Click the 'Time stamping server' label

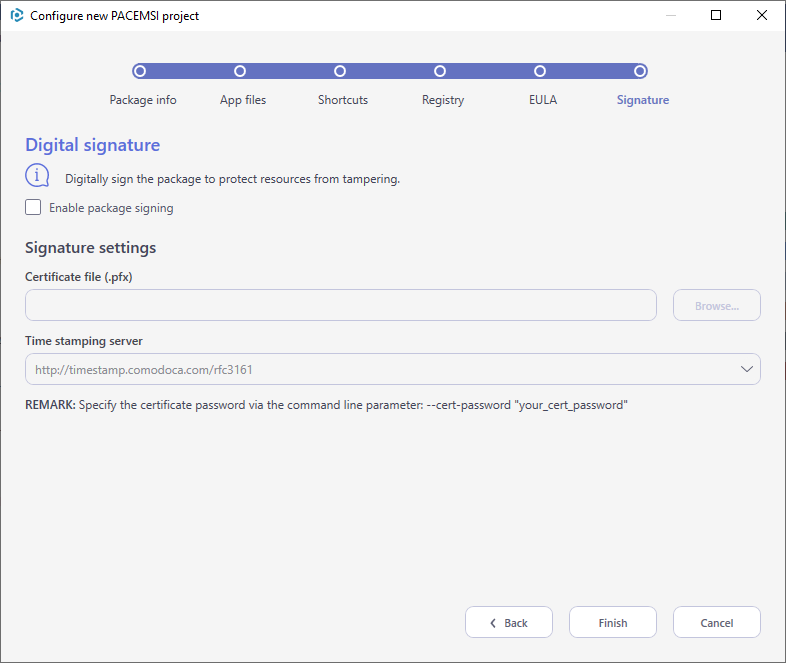pyautogui.click(x=84, y=341)
